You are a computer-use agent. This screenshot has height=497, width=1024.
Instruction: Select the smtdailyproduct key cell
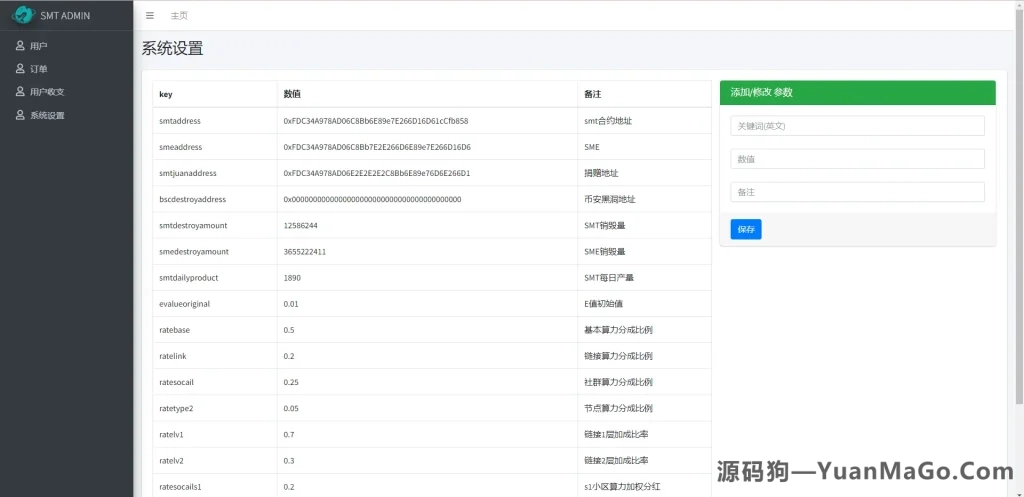point(215,278)
